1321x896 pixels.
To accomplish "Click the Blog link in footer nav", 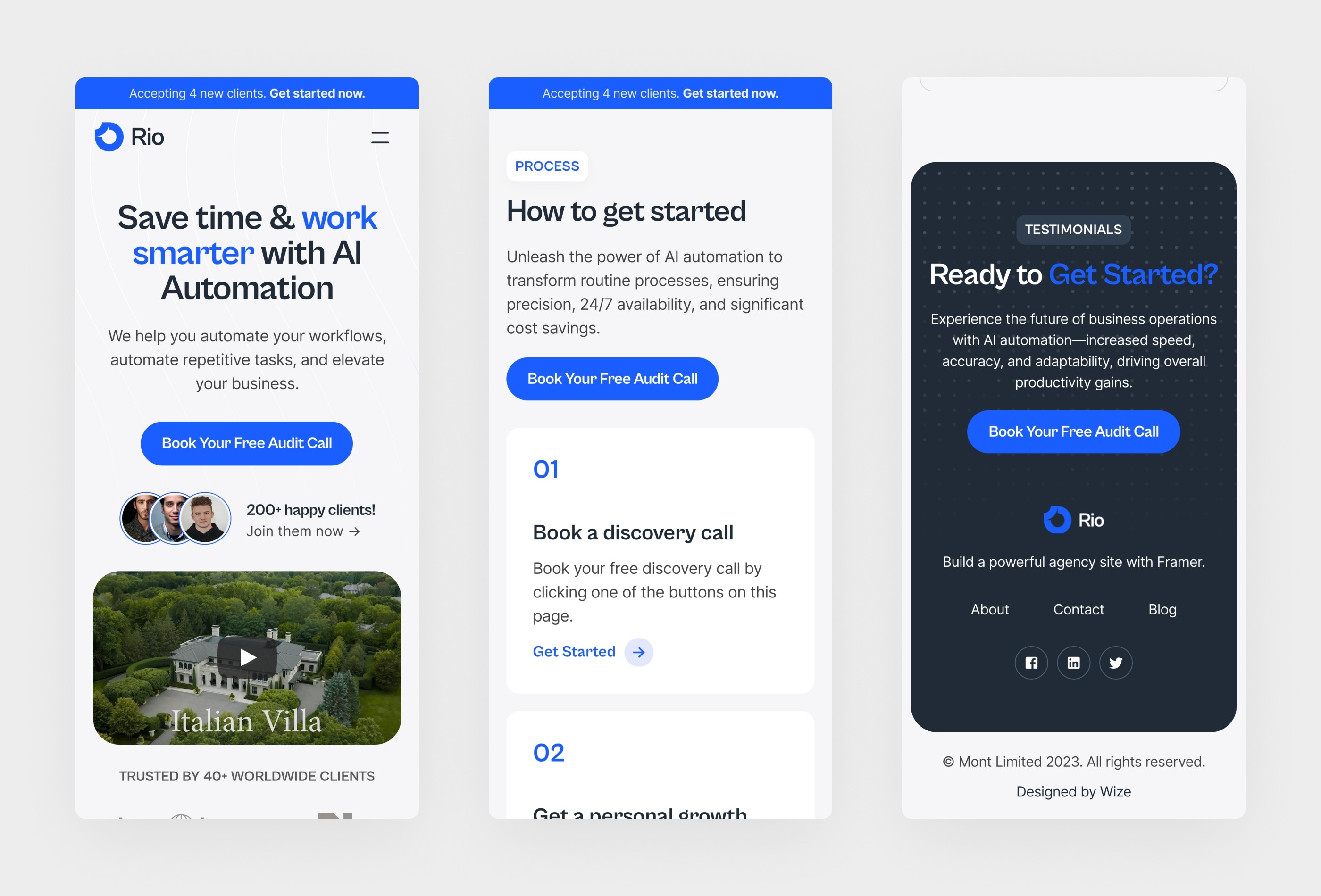I will (x=1162, y=609).
